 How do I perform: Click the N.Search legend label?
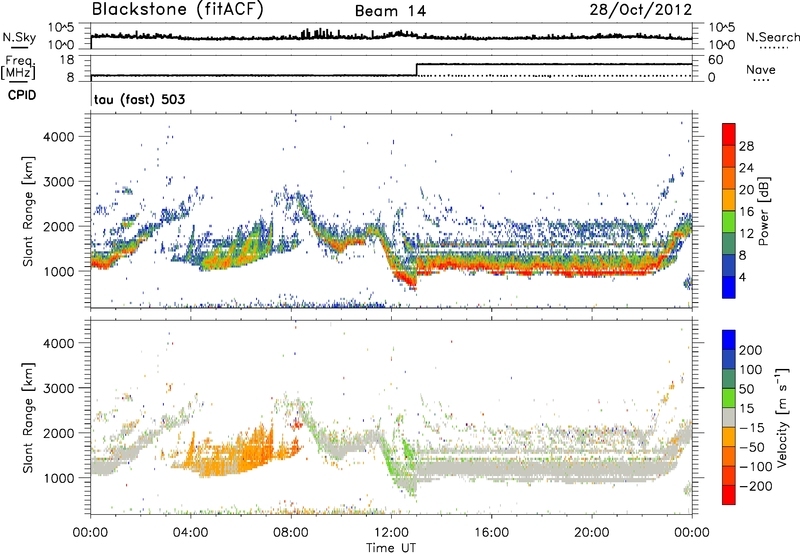point(772,37)
